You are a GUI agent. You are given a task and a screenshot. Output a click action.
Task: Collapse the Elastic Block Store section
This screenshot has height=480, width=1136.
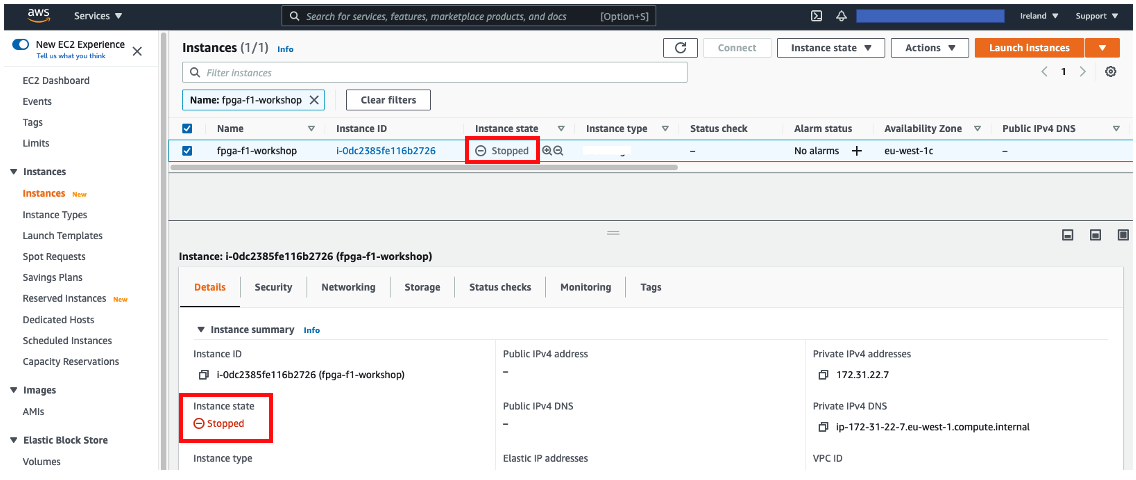(13, 440)
